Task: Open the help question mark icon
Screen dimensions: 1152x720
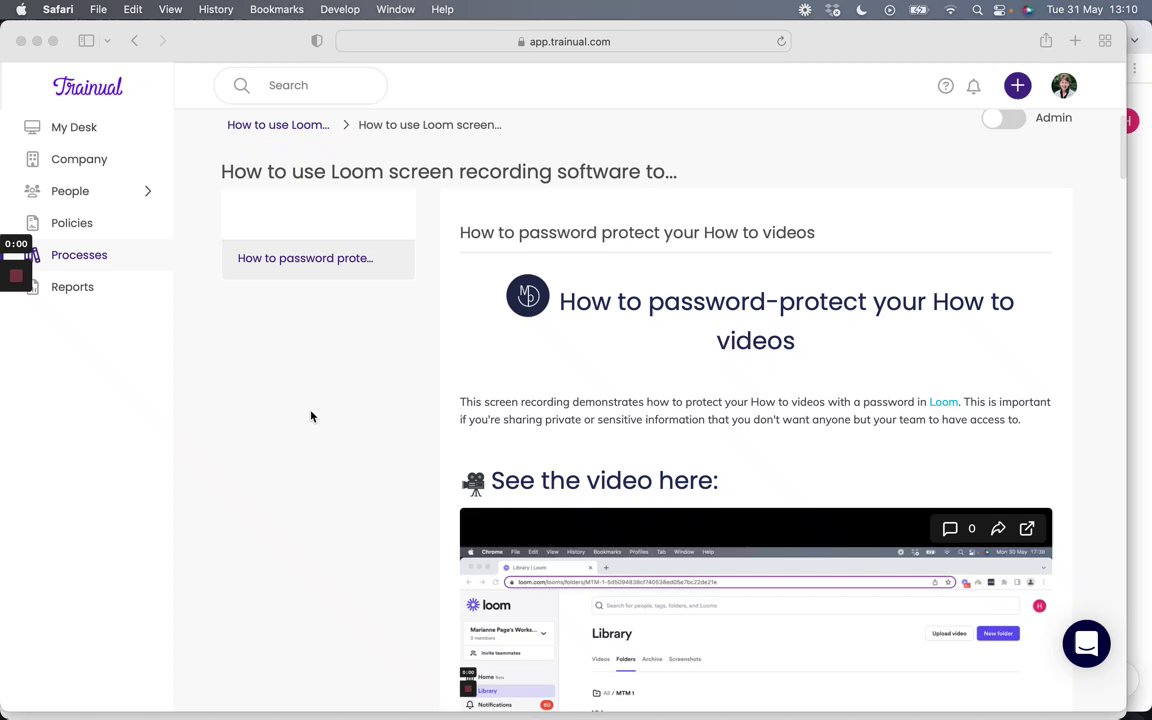Action: (x=946, y=86)
